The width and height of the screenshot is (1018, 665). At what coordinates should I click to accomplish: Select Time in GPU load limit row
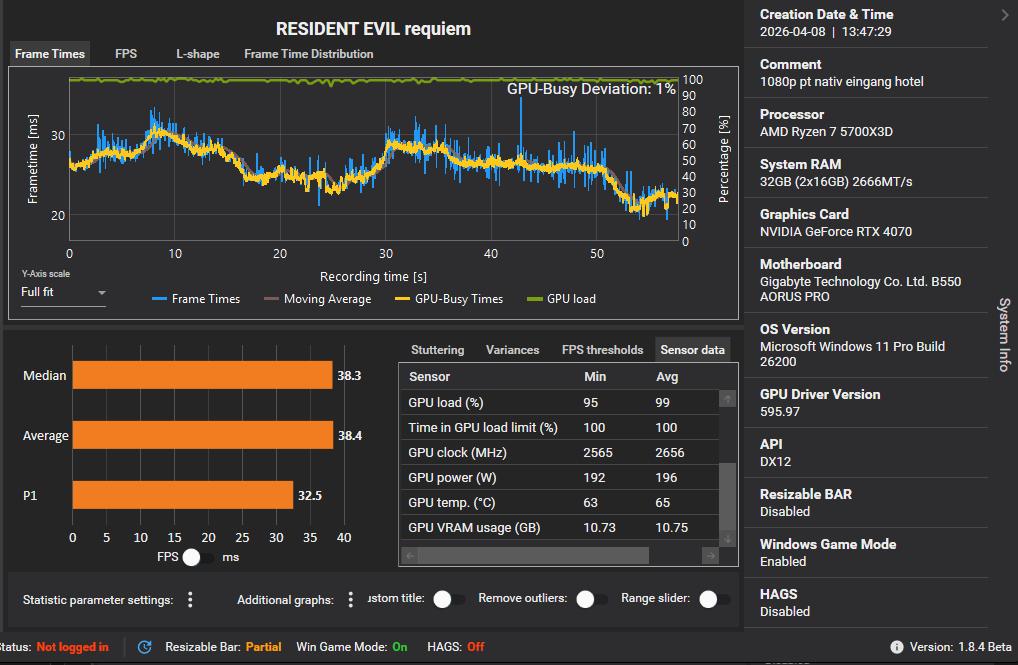click(x=560, y=427)
